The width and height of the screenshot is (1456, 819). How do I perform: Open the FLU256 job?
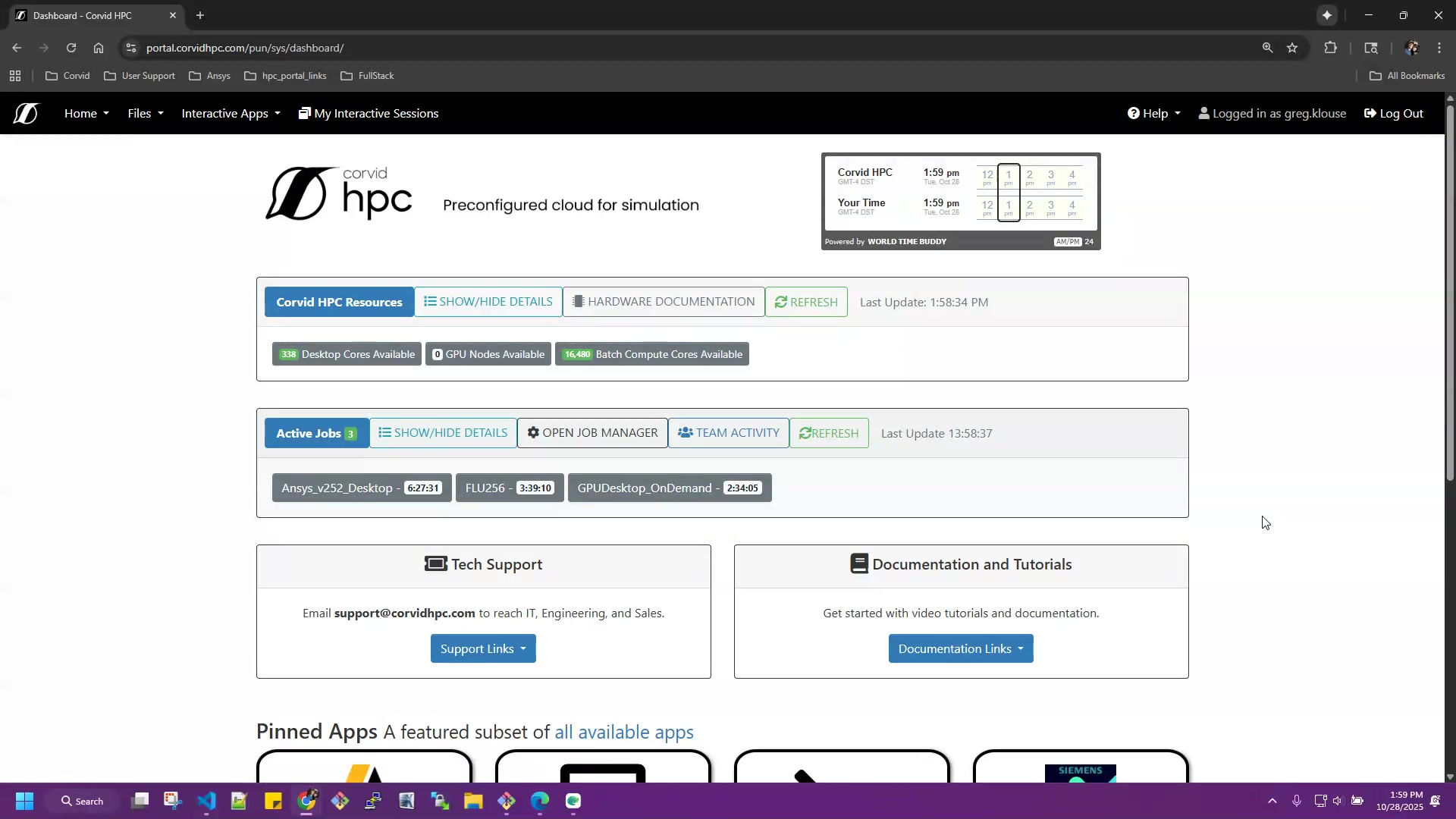coord(510,488)
